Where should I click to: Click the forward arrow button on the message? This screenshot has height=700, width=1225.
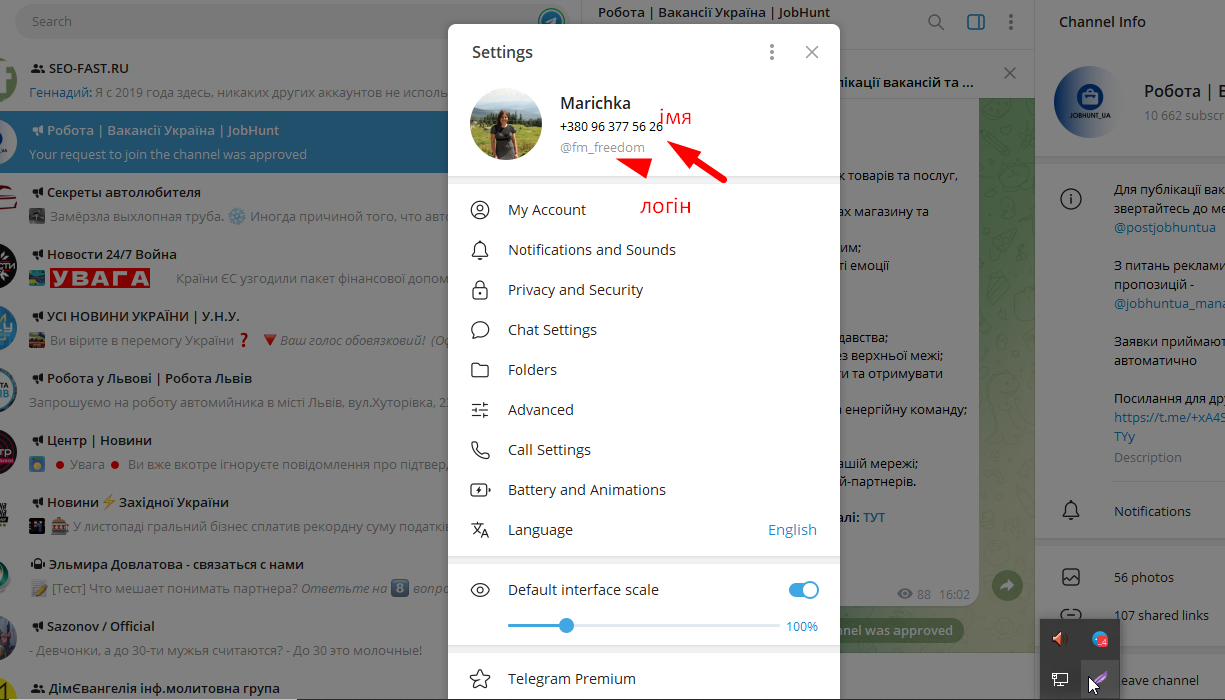point(1008,586)
